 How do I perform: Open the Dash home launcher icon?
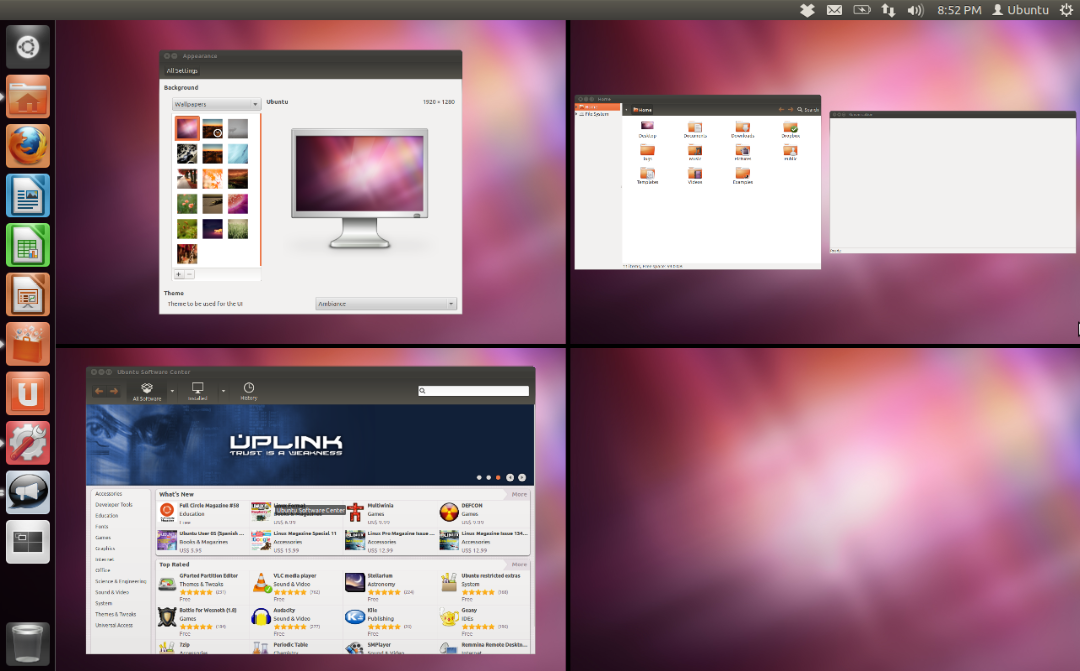coord(28,47)
